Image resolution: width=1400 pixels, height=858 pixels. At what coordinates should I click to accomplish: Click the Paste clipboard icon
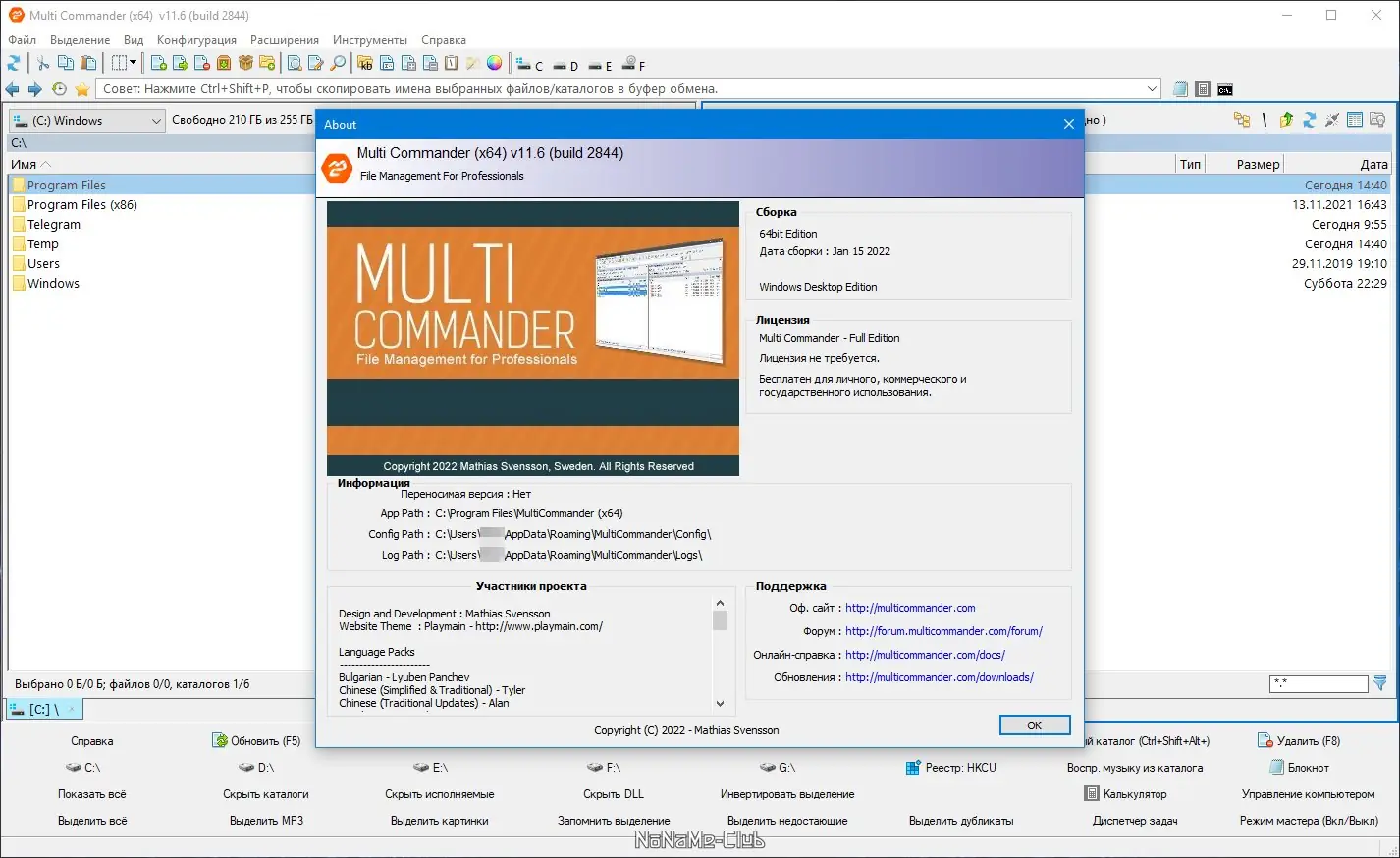click(x=88, y=63)
